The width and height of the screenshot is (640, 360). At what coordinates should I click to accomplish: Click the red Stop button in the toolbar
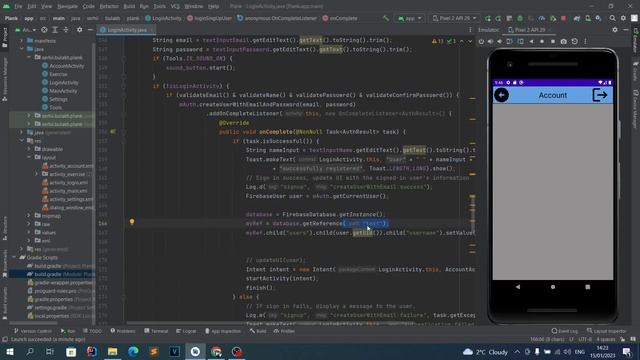(x=564, y=18)
